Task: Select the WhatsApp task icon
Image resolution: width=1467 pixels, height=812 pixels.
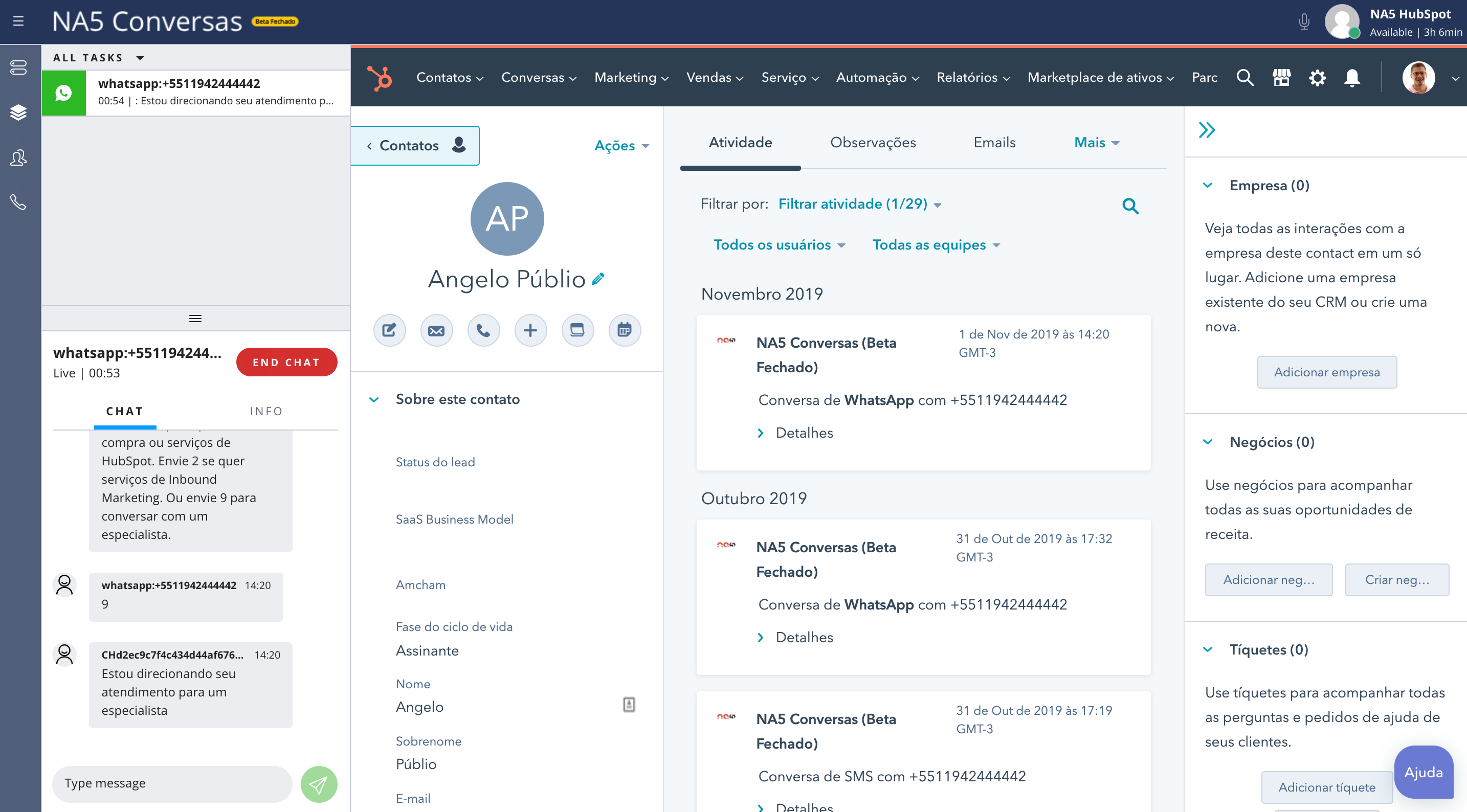Action: [64, 93]
